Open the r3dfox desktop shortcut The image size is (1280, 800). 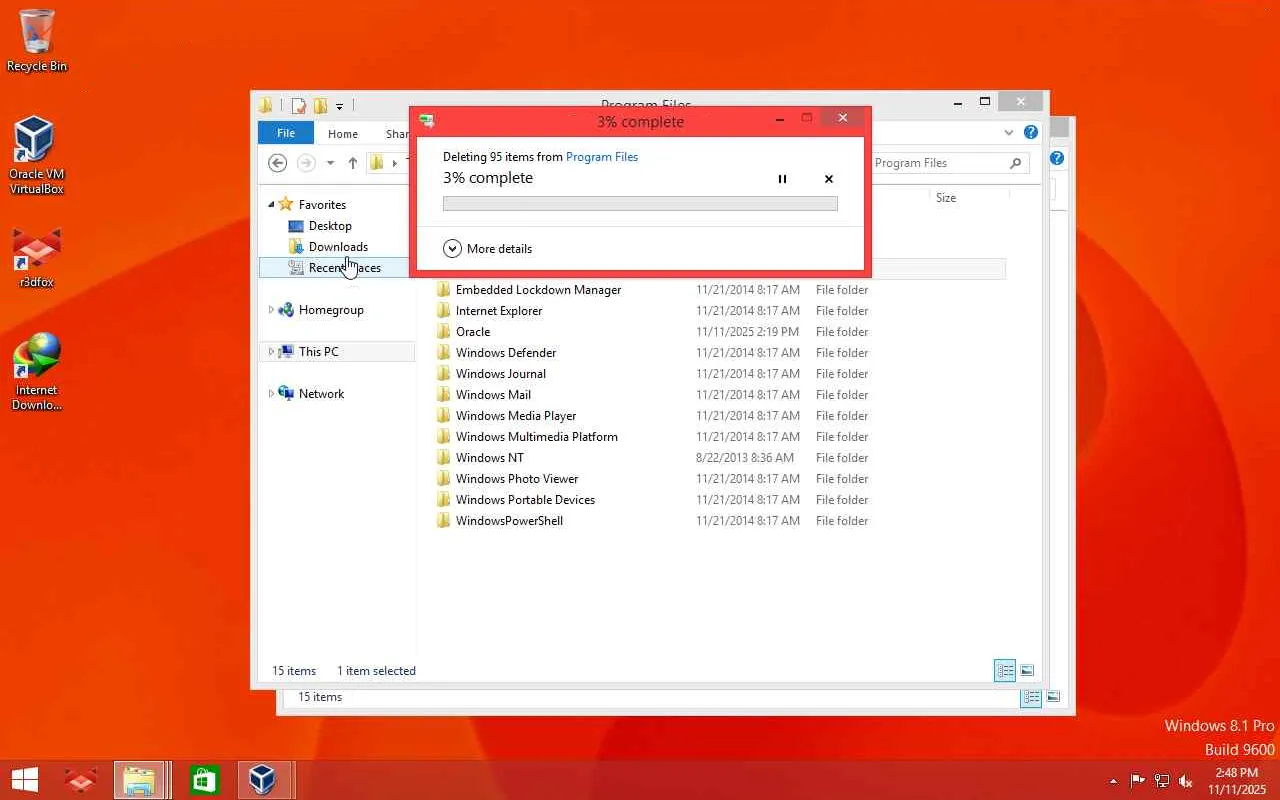point(37,257)
